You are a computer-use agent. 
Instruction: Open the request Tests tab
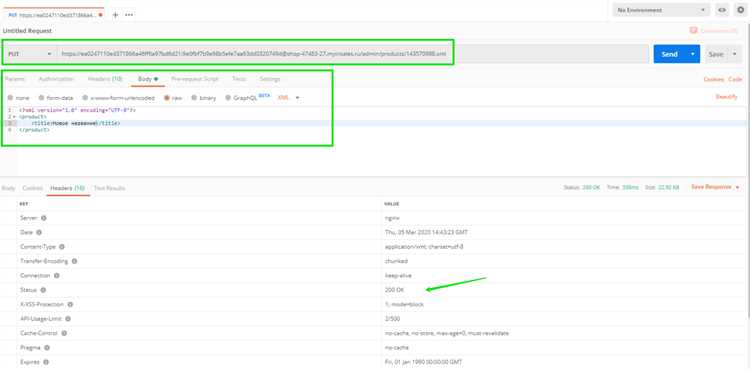[x=239, y=79]
